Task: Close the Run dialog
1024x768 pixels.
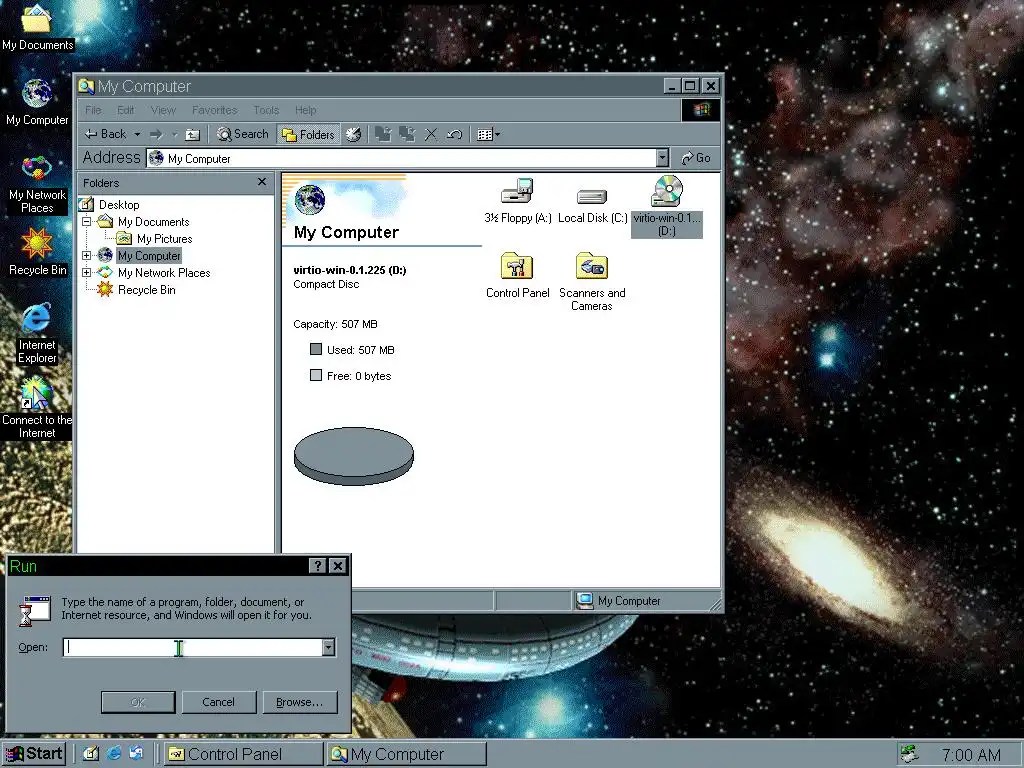Action: 338,566
